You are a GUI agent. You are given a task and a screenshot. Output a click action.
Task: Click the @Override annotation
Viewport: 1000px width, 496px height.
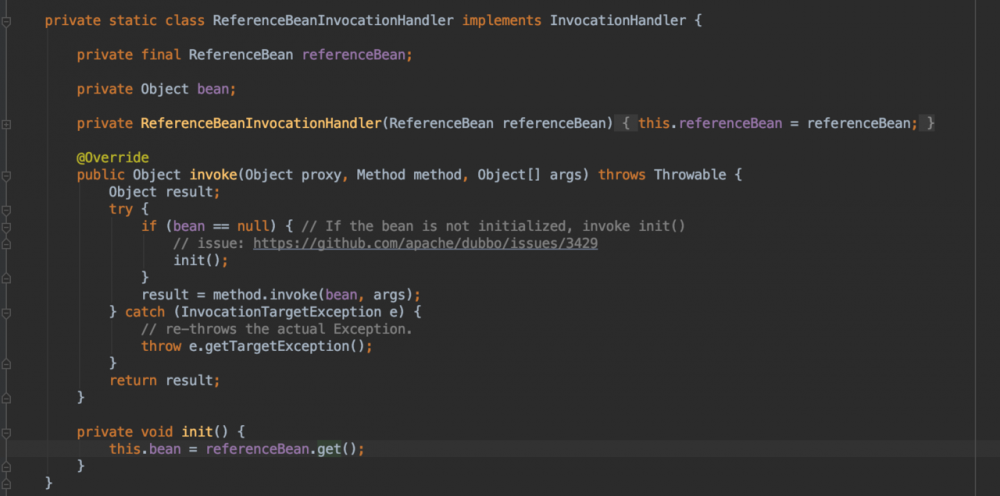coord(112,158)
